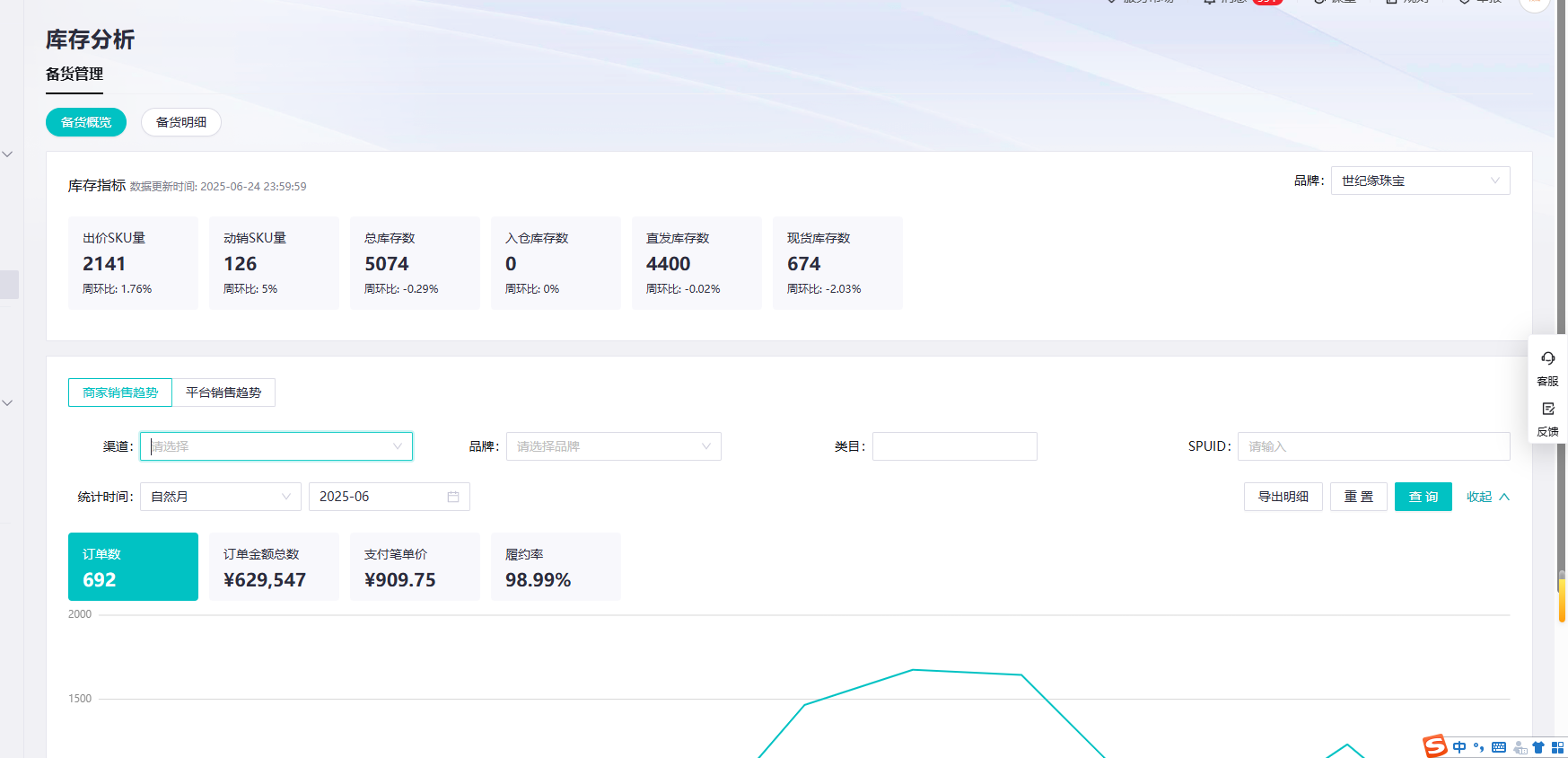The height and width of the screenshot is (758, 1568).
Task: Open the 自然月 time period dropdown
Action: [221, 497]
